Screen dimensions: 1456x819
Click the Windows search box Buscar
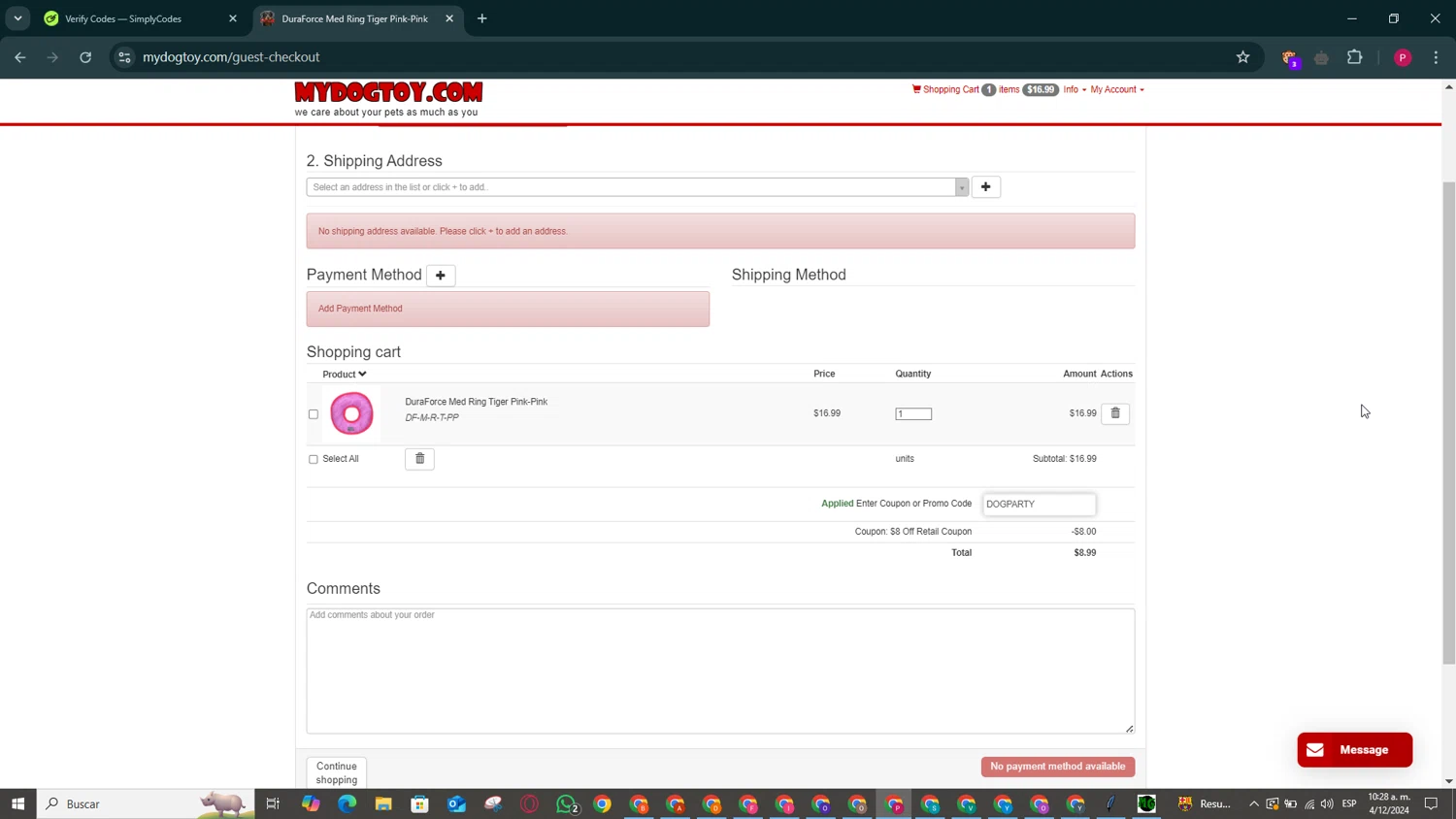pos(146,803)
